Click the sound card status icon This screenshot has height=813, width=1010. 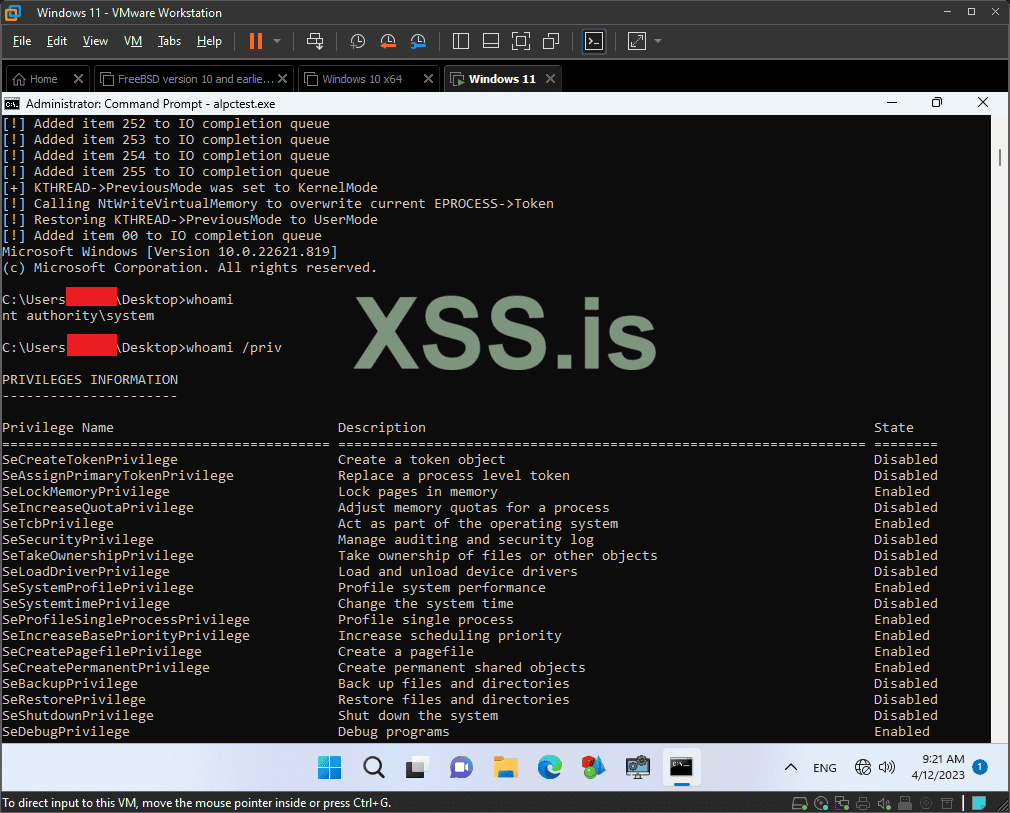coord(884,803)
